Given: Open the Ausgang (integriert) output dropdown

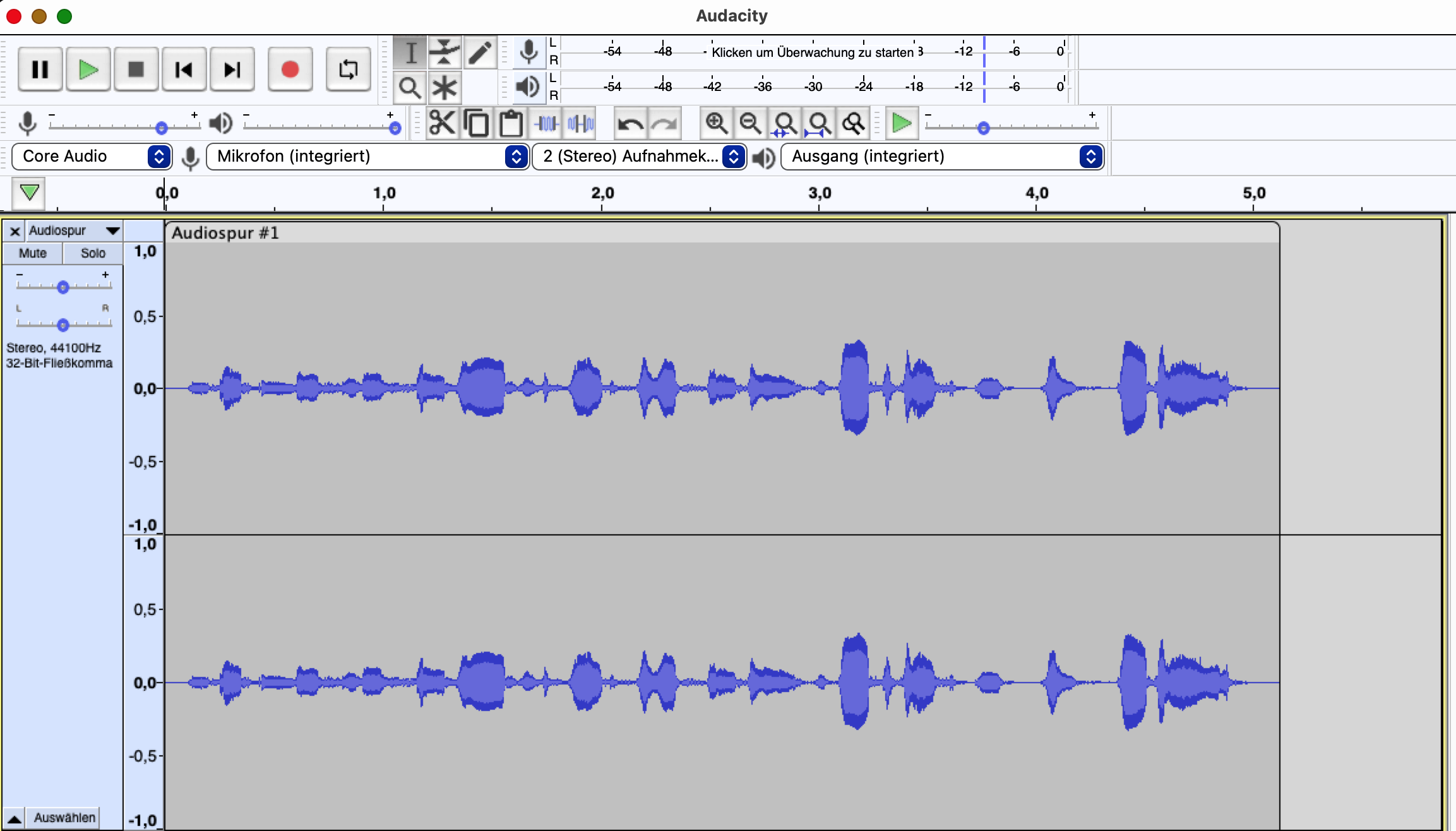Looking at the screenshot, I should [x=942, y=157].
